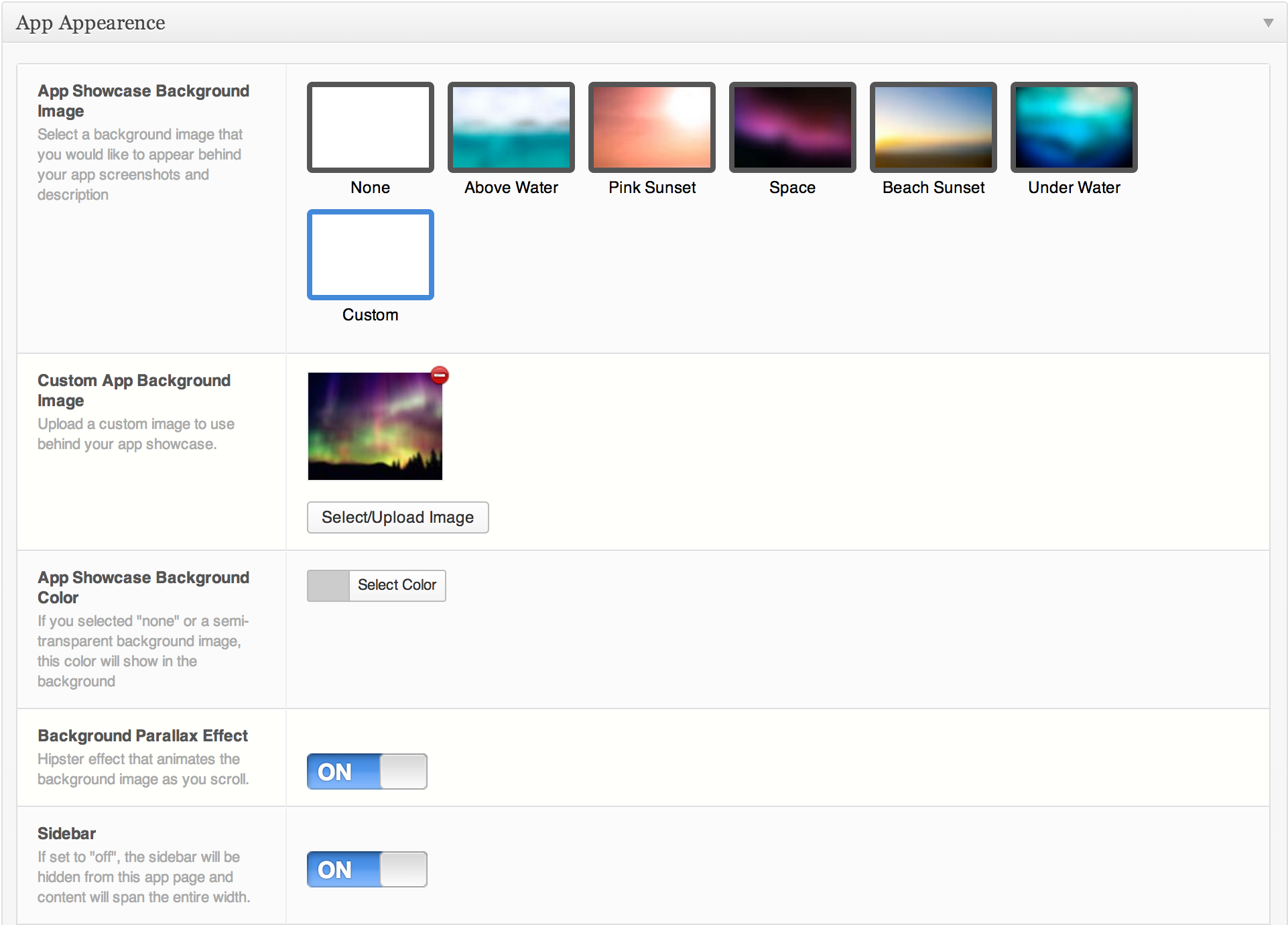Click the 'App Showcase Background Image' heading
This screenshot has height=925, width=1288.
pos(143,101)
